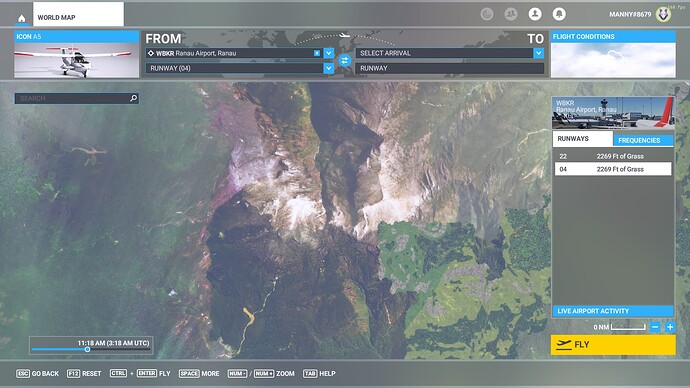Clear the WBKR departure airport selection
The height and width of the screenshot is (388, 690).
click(317, 53)
